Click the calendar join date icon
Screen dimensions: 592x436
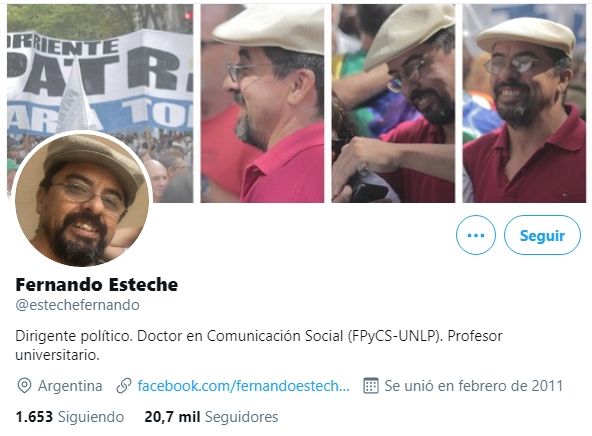click(370, 386)
